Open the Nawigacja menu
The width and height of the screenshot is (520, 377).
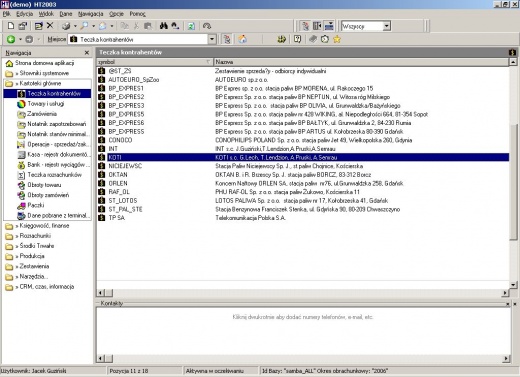click(91, 14)
